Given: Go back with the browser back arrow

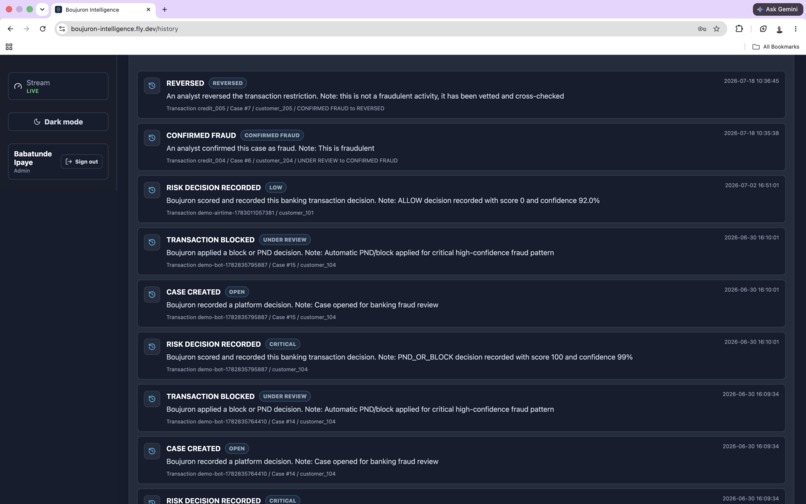Looking at the screenshot, I should click(10, 29).
